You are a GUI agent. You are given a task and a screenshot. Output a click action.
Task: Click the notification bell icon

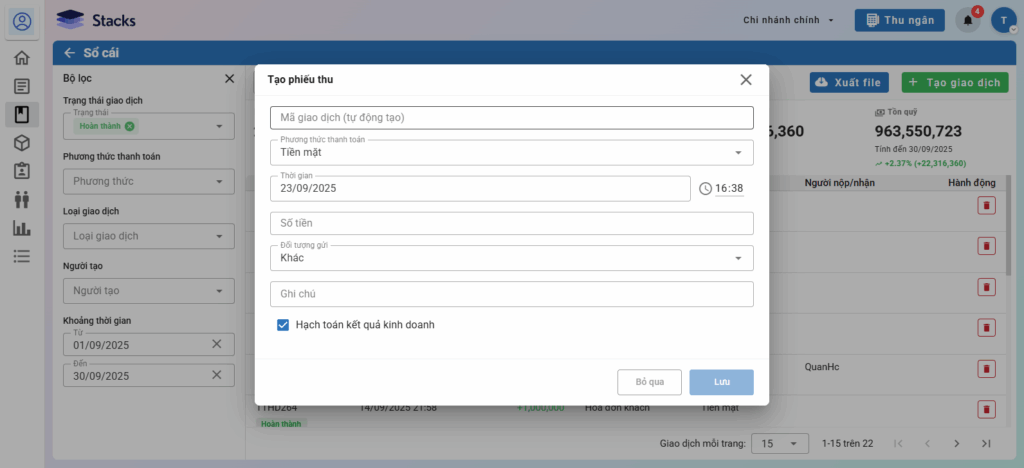click(967, 20)
